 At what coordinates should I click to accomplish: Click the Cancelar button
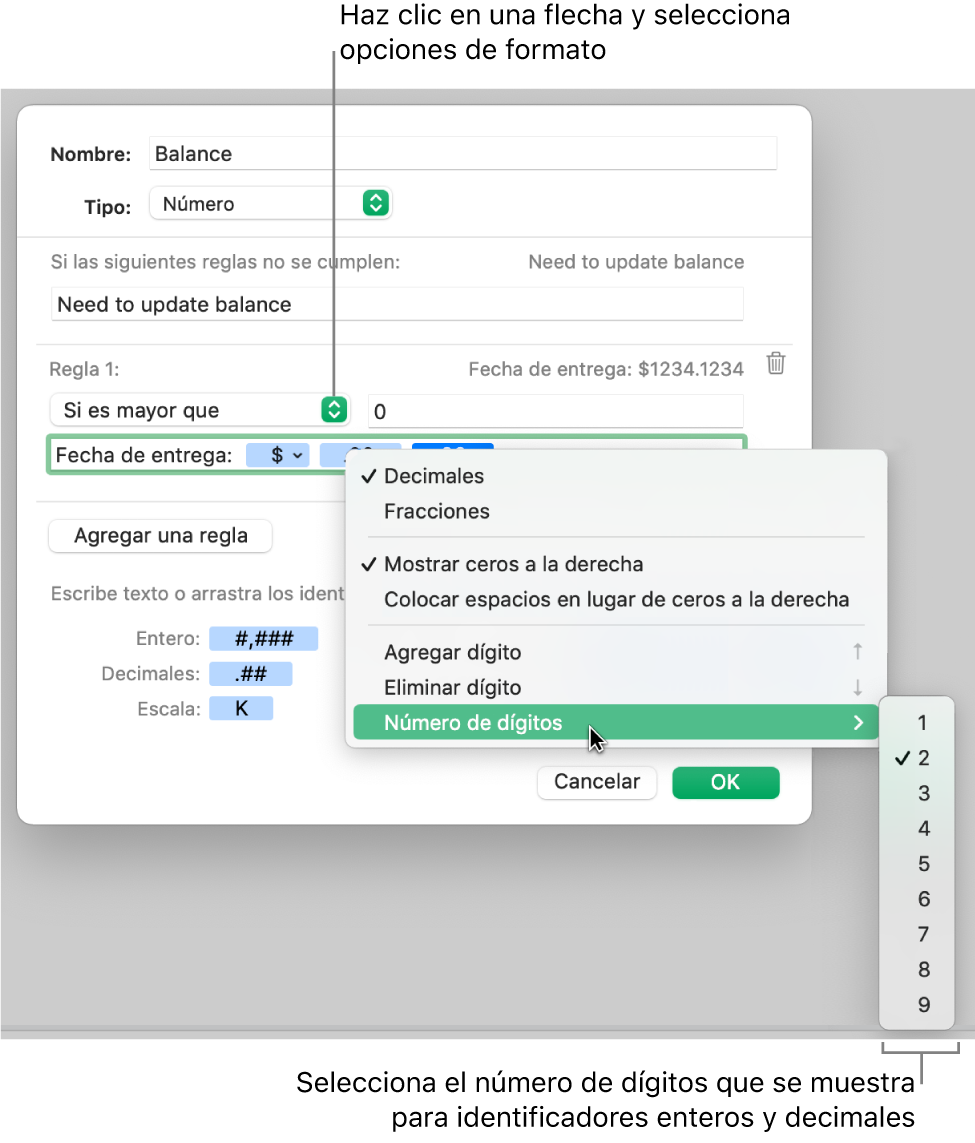click(597, 782)
